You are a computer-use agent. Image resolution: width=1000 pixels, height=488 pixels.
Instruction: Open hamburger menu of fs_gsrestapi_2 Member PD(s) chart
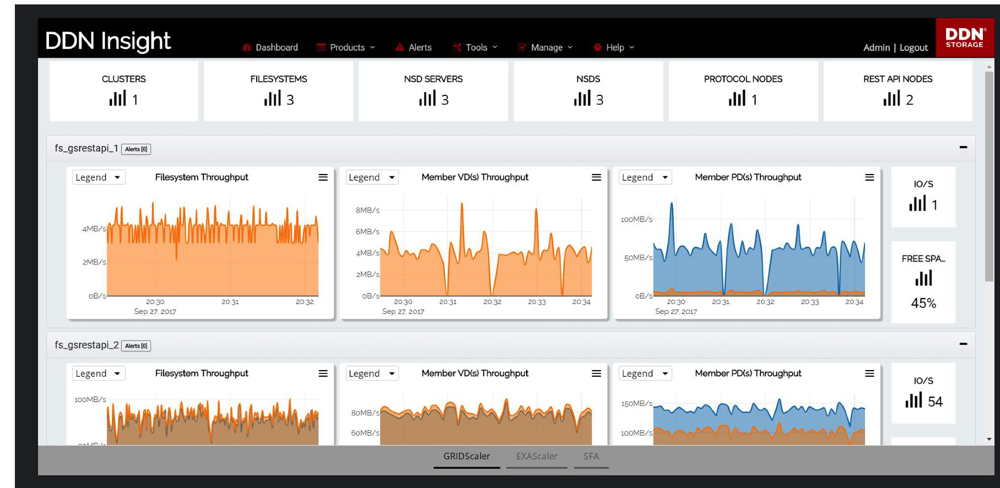[869, 374]
